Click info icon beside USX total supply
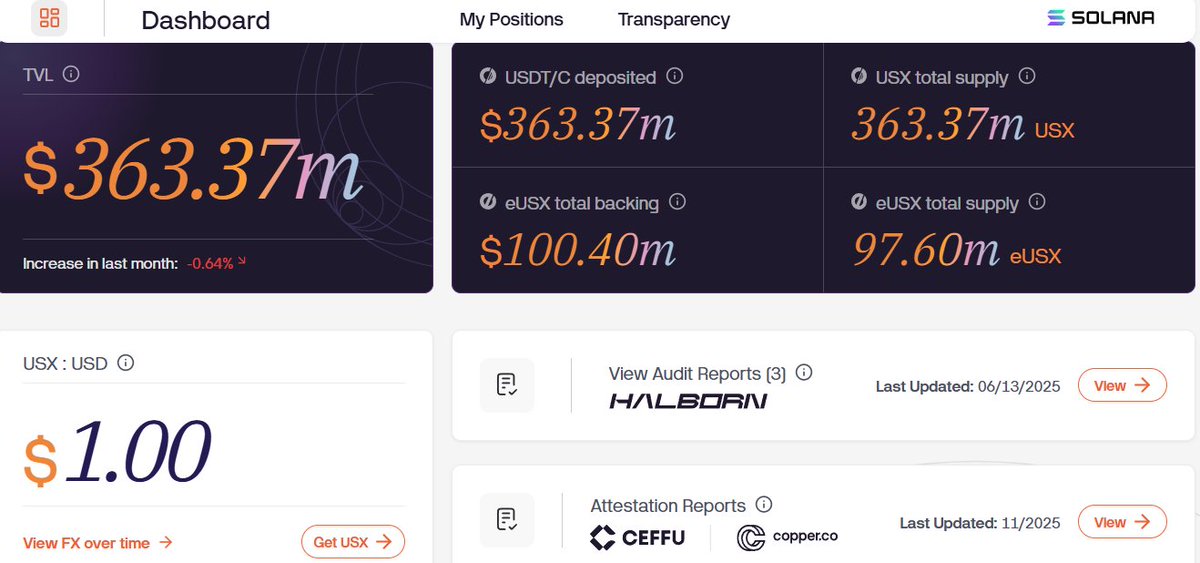 pos(1026,76)
